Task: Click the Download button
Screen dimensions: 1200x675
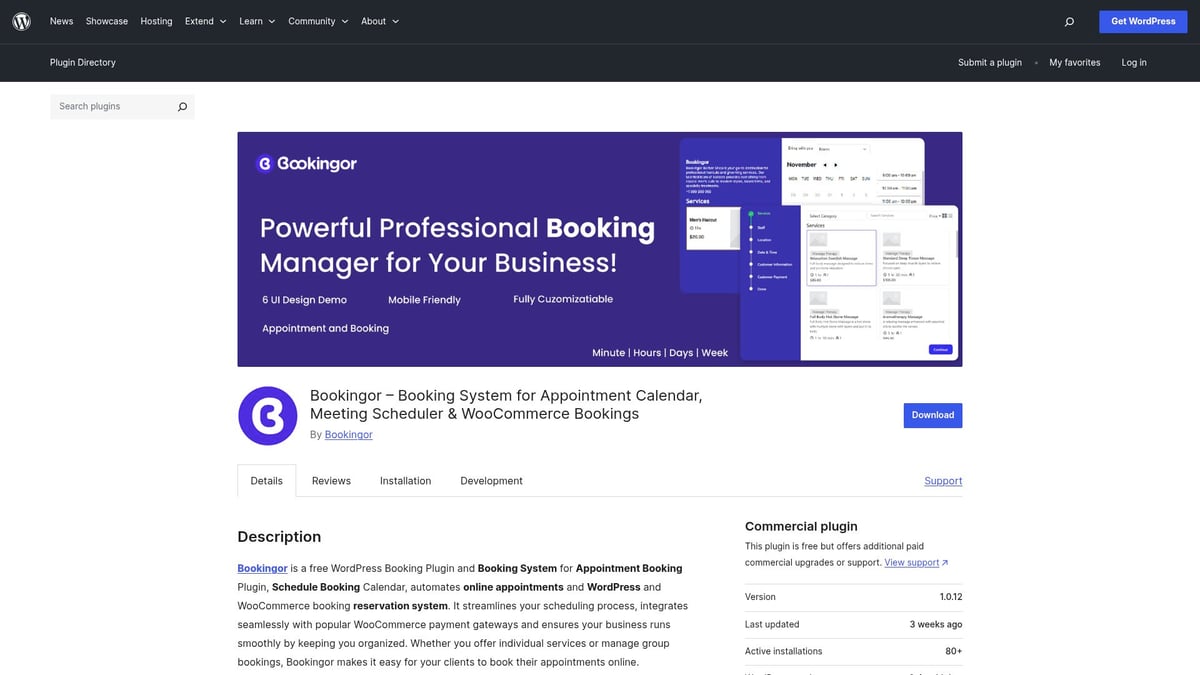Action: click(x=932, y=415)
